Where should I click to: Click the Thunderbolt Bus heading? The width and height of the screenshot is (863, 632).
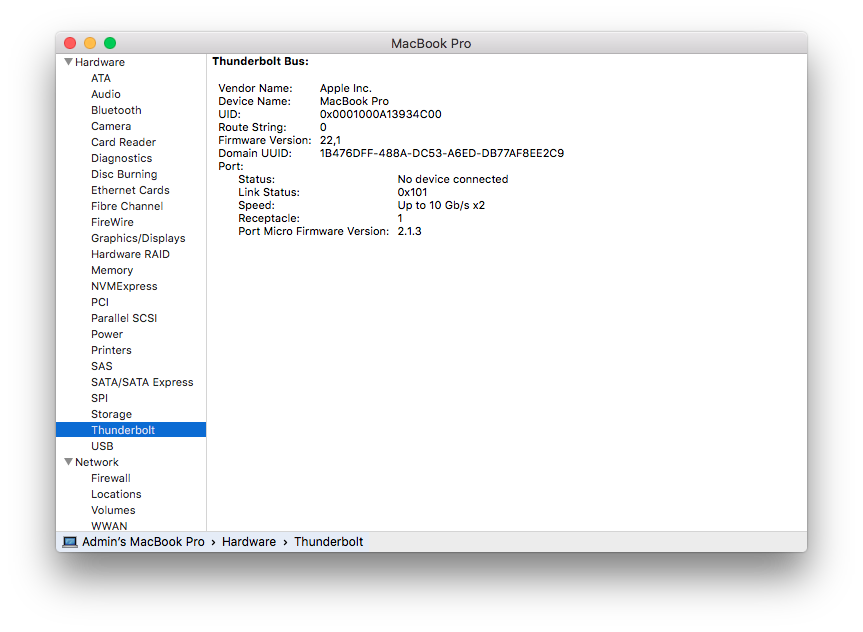pos(260,61)
